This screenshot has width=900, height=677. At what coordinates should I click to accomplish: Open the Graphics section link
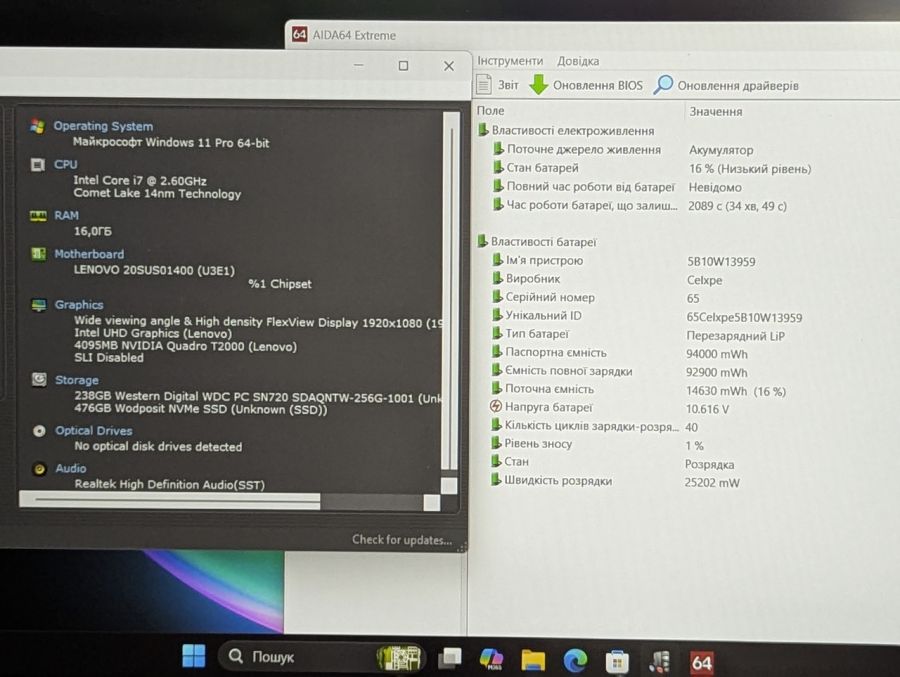tap(79, 305)
